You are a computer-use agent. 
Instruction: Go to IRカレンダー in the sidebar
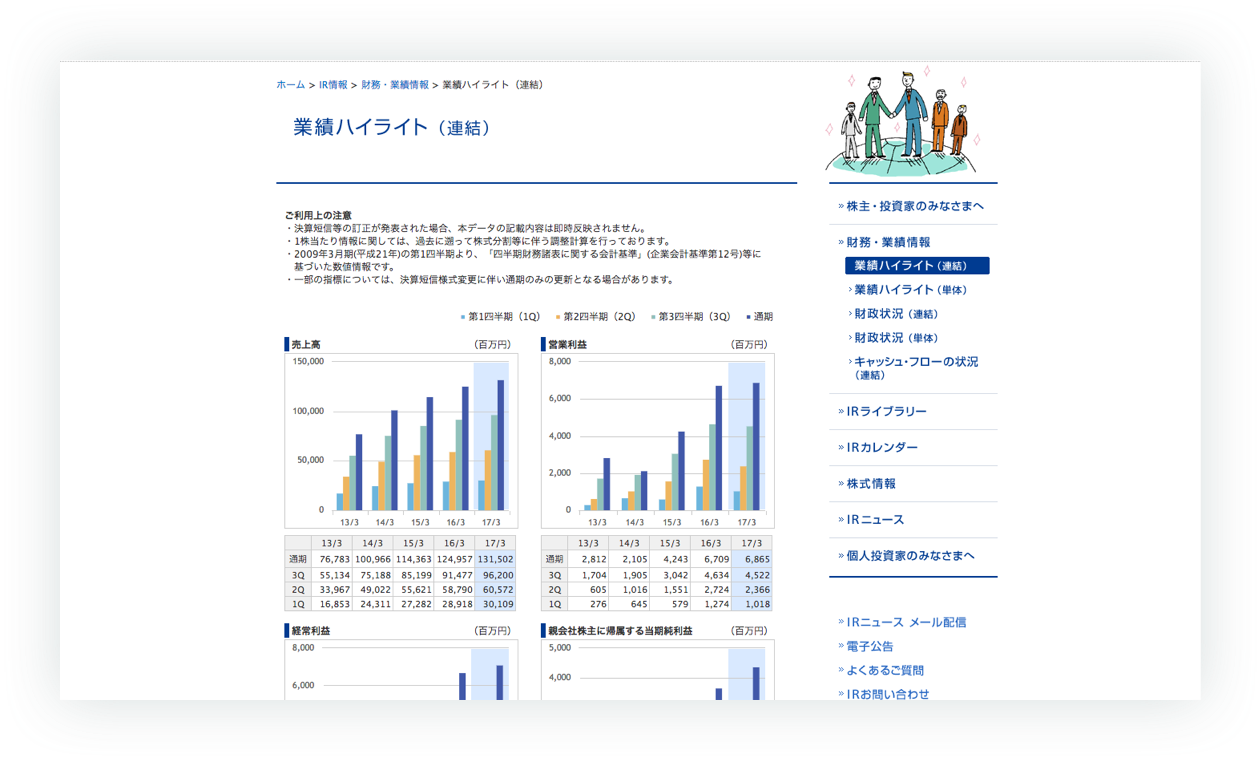pyautogui.click(x=882, y=448)
